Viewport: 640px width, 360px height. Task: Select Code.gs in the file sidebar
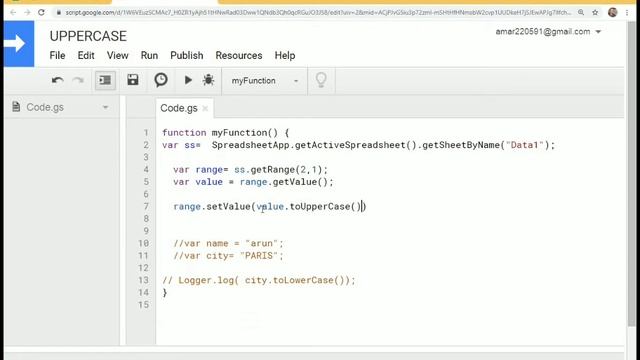click(45, 107)
